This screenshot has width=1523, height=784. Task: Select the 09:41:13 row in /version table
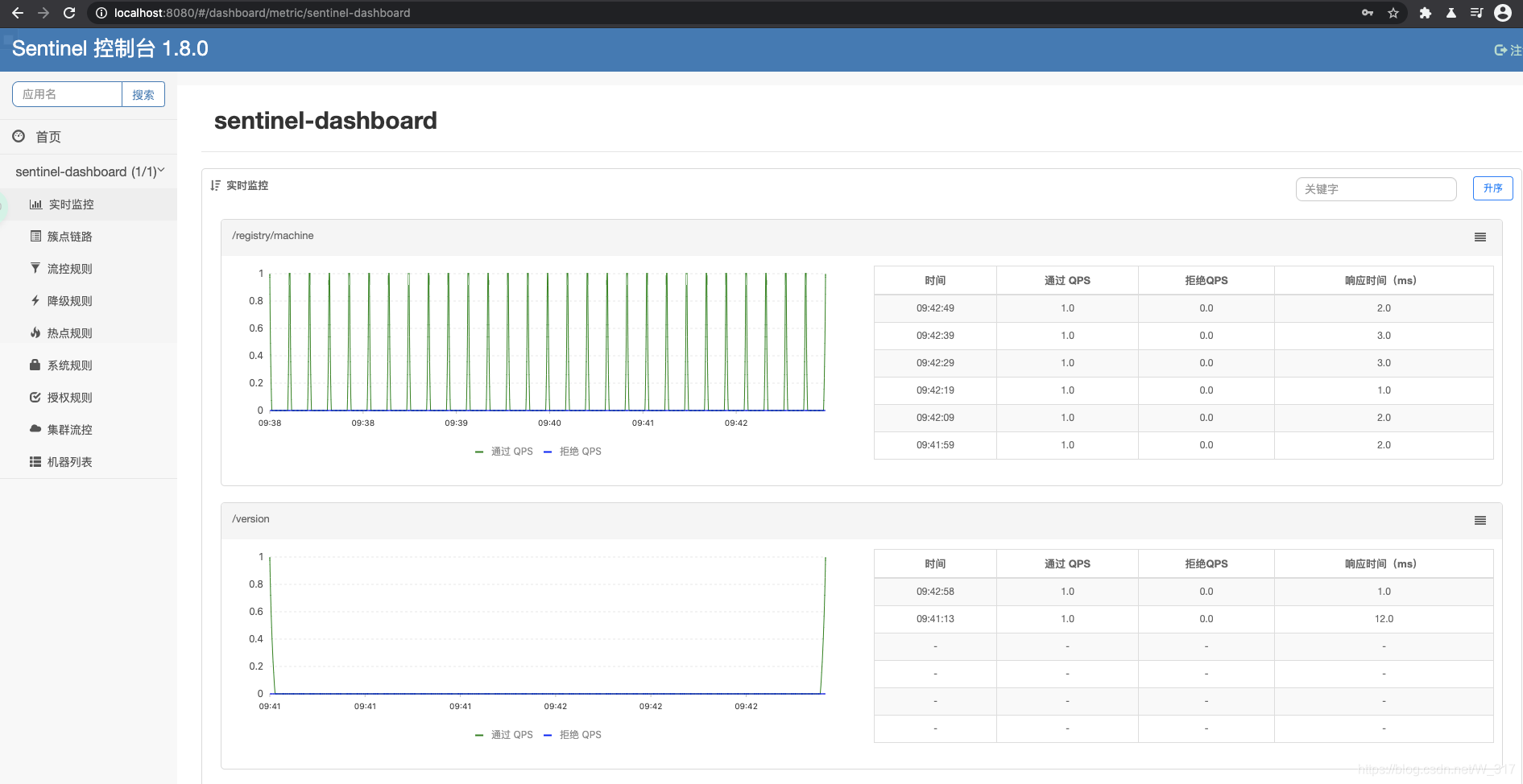[x=1183, y=619]
